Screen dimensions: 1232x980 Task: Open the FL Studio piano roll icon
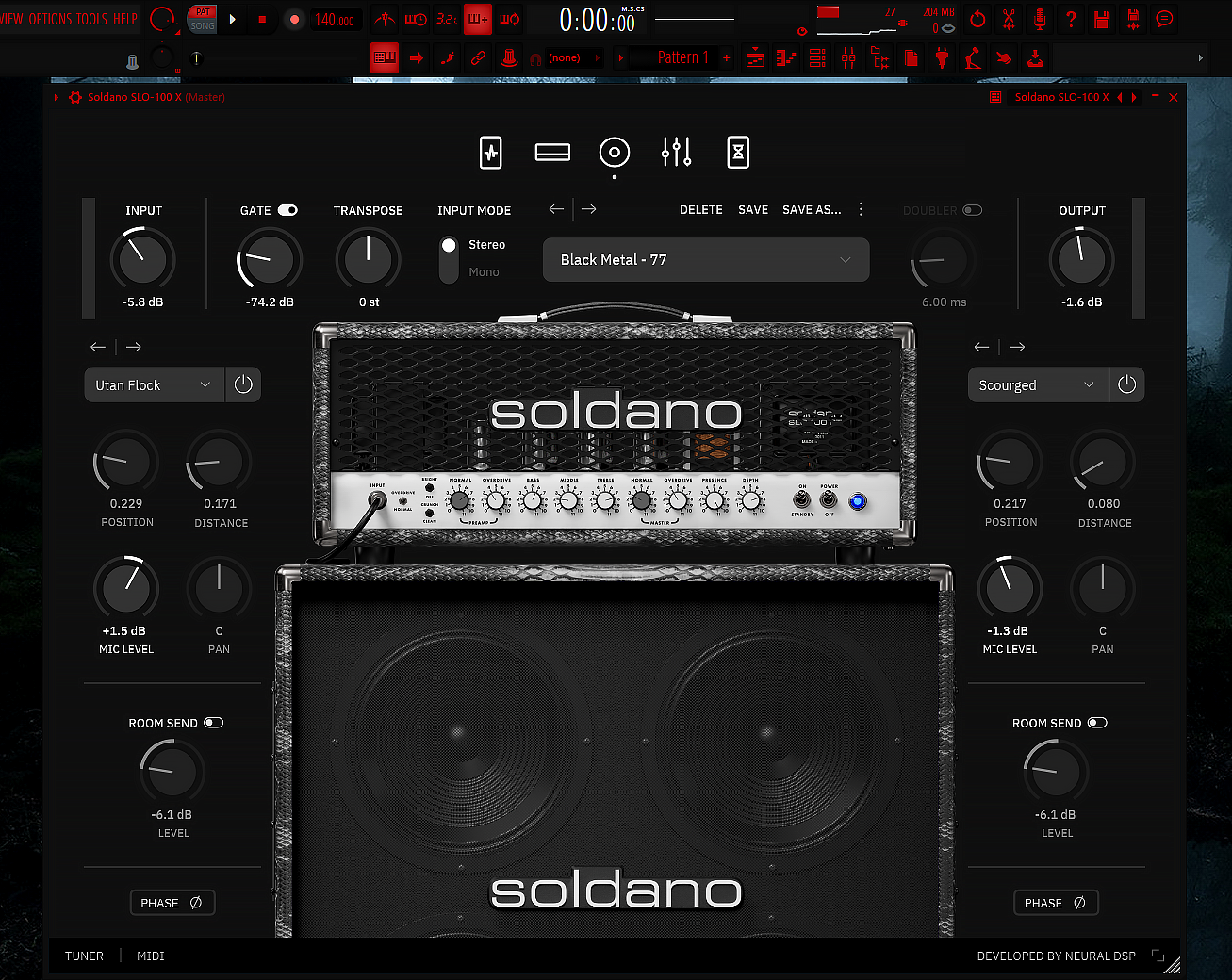(786, 58)
